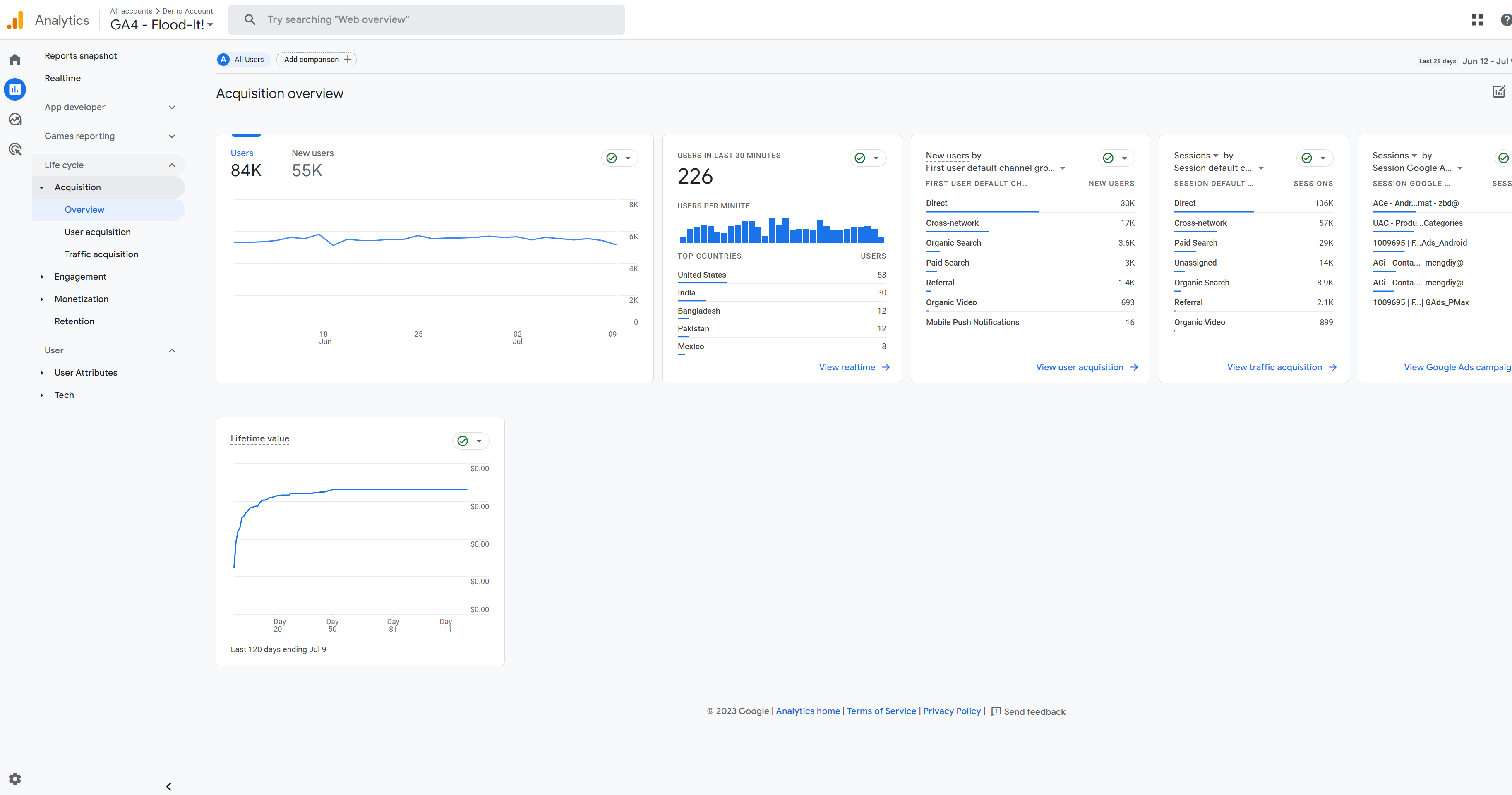Image resolution: width=1512 pixels, height=795 pixels.
Task: Click the green check status on Users card
Action: (x=612, y=158)
